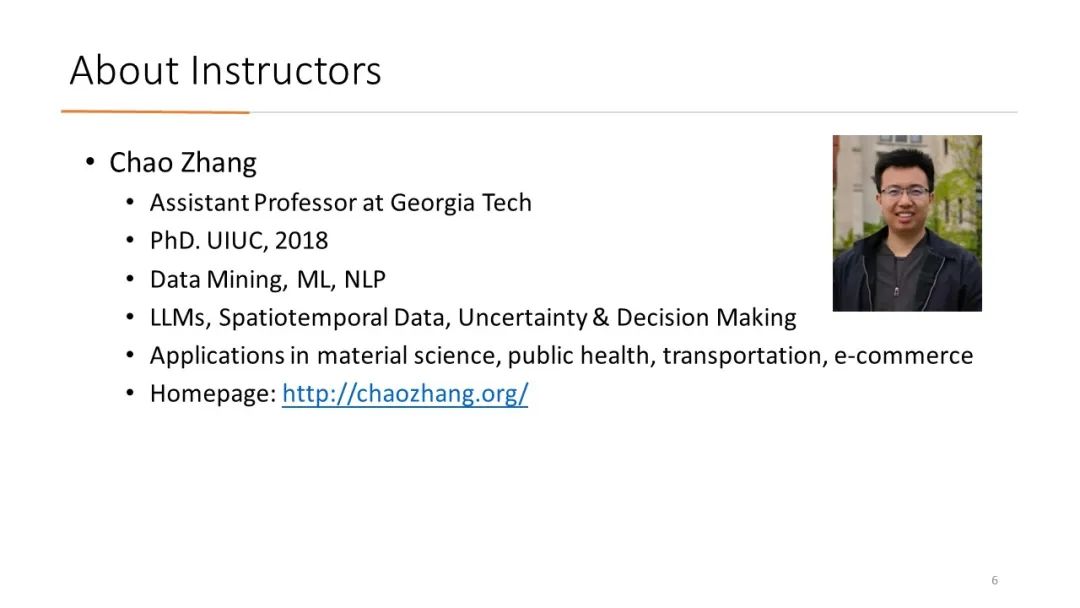Image resolution: width=1080 pixels, height=608 pixels.
Task: Open the chaozhang.org homepage link
Action: pyautogui.click(x=405, y=393)
